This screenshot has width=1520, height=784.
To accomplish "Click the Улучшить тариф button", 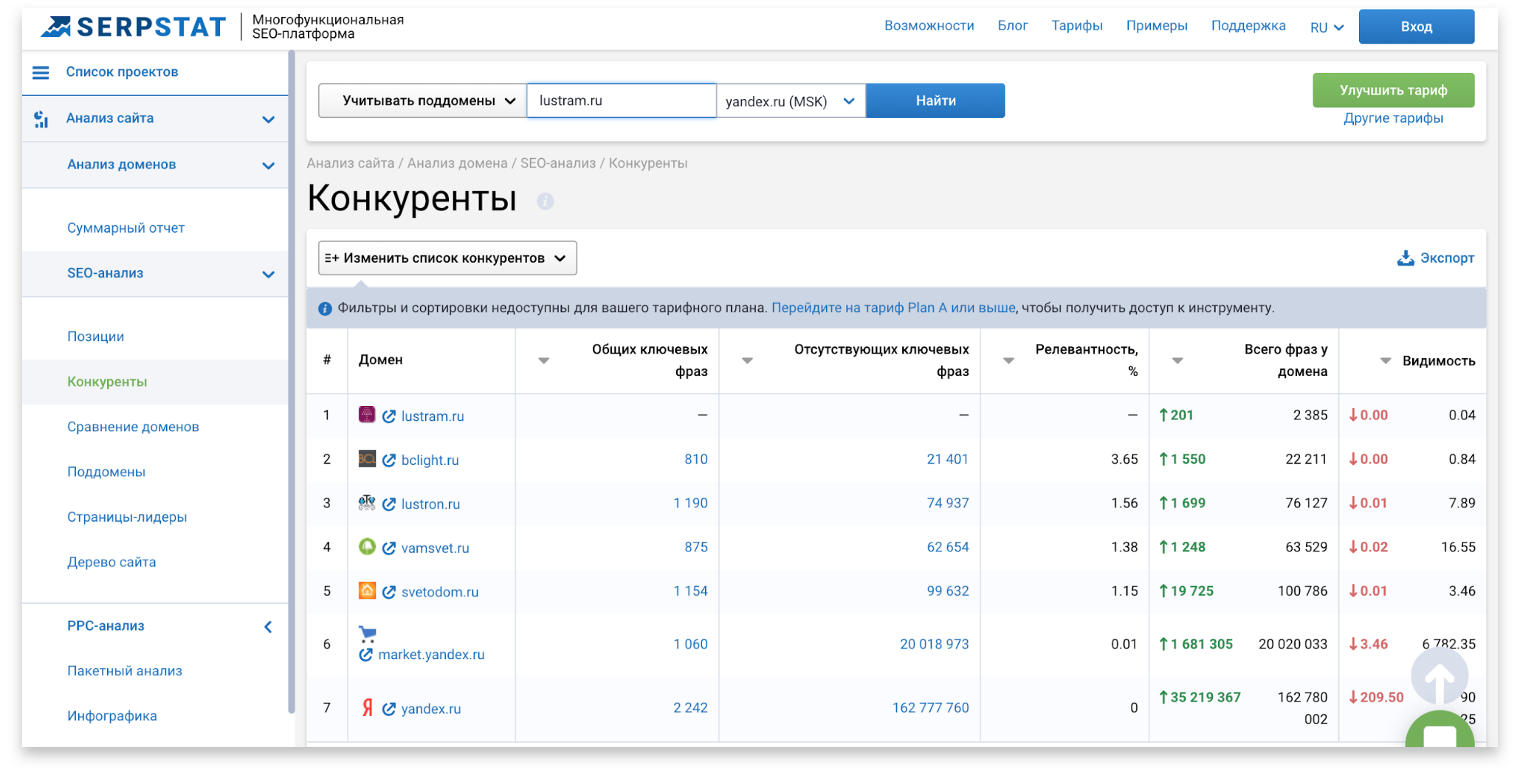I will click(x=1392, y=90).
